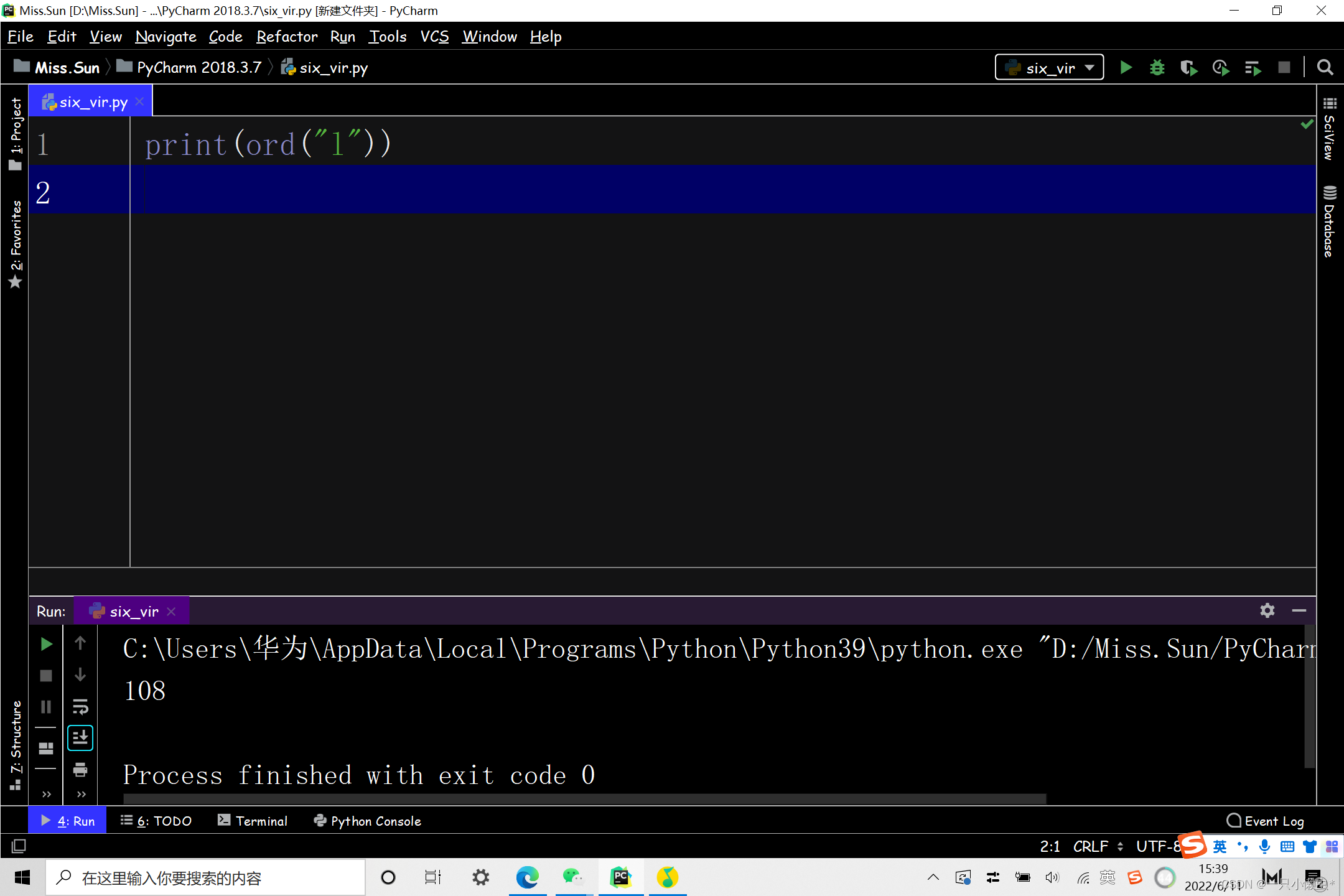Toggle scroll to end button

(80, 738)
